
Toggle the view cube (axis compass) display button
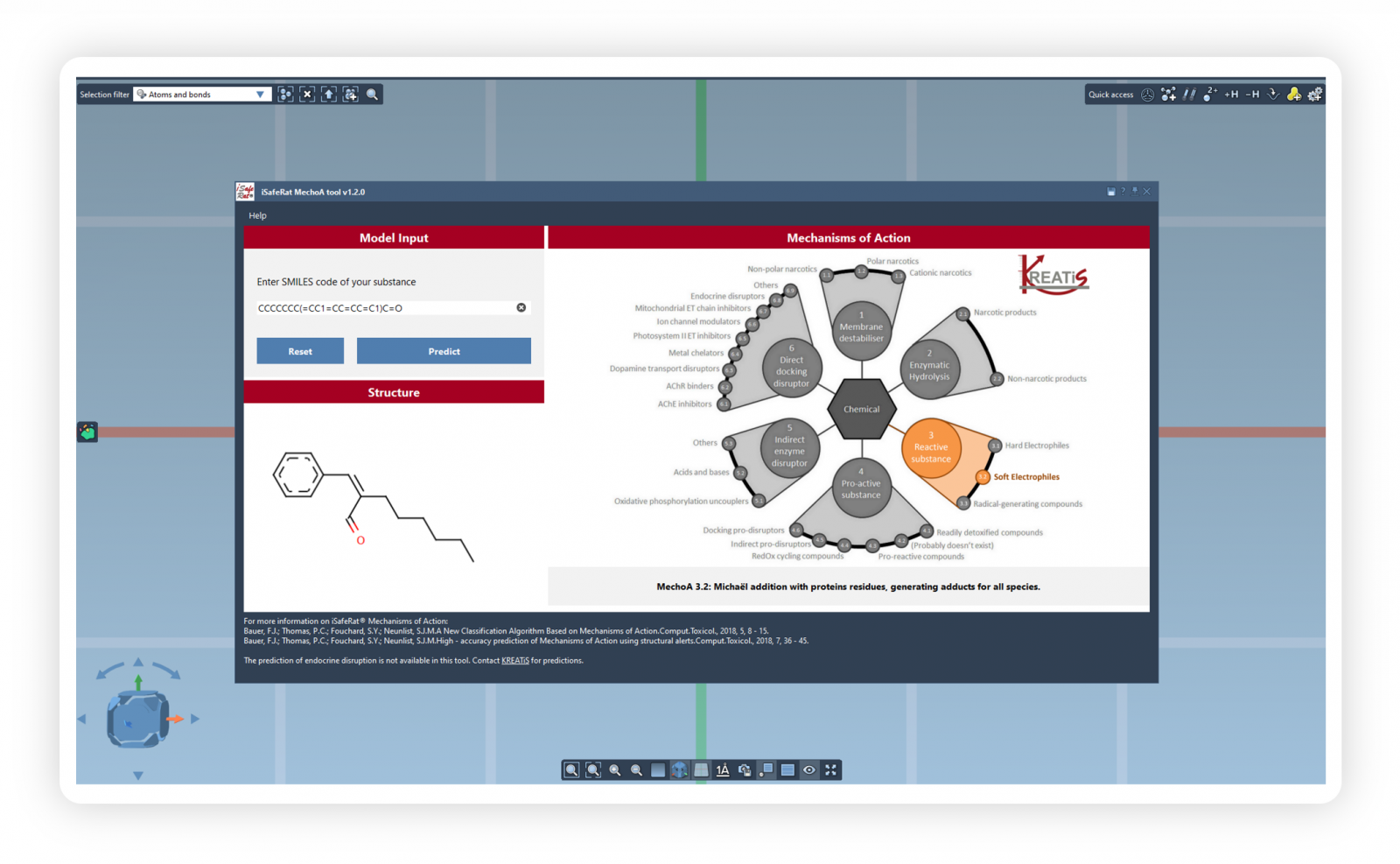tap(680, 770)
